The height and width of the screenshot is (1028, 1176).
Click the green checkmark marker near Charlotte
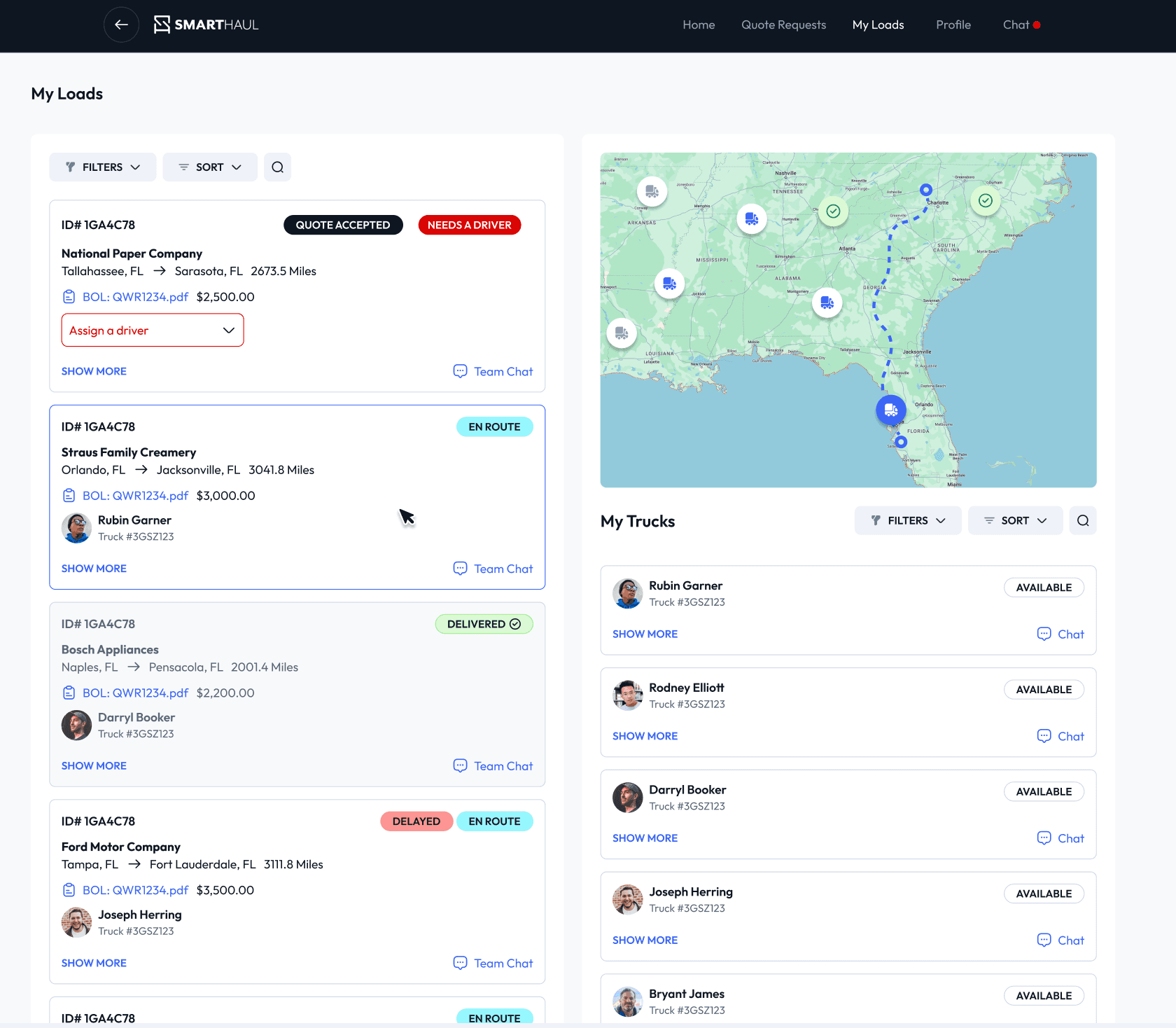[985, 201]
